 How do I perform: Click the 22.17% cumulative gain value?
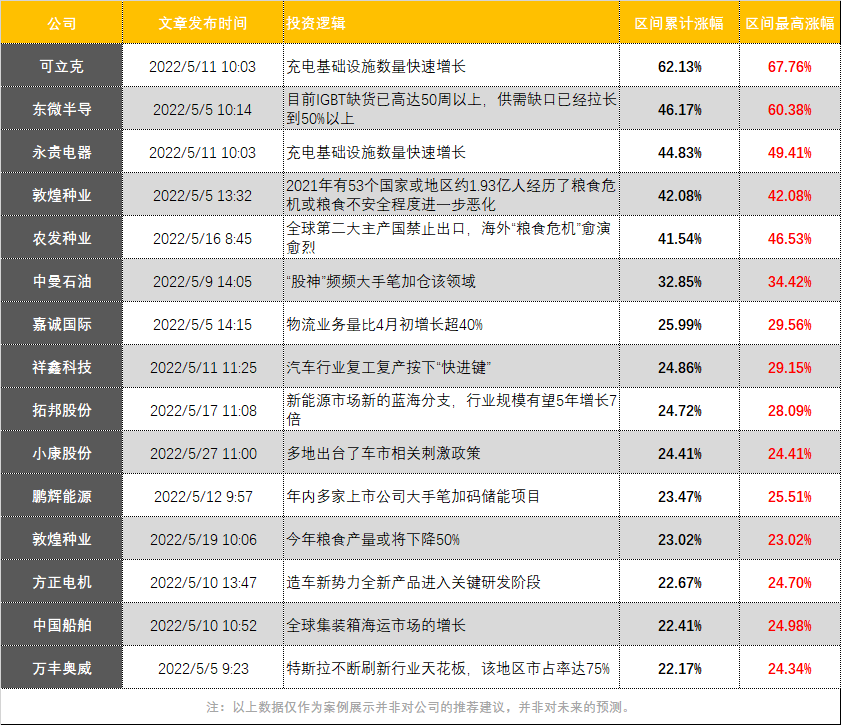[x=680, y=669]
